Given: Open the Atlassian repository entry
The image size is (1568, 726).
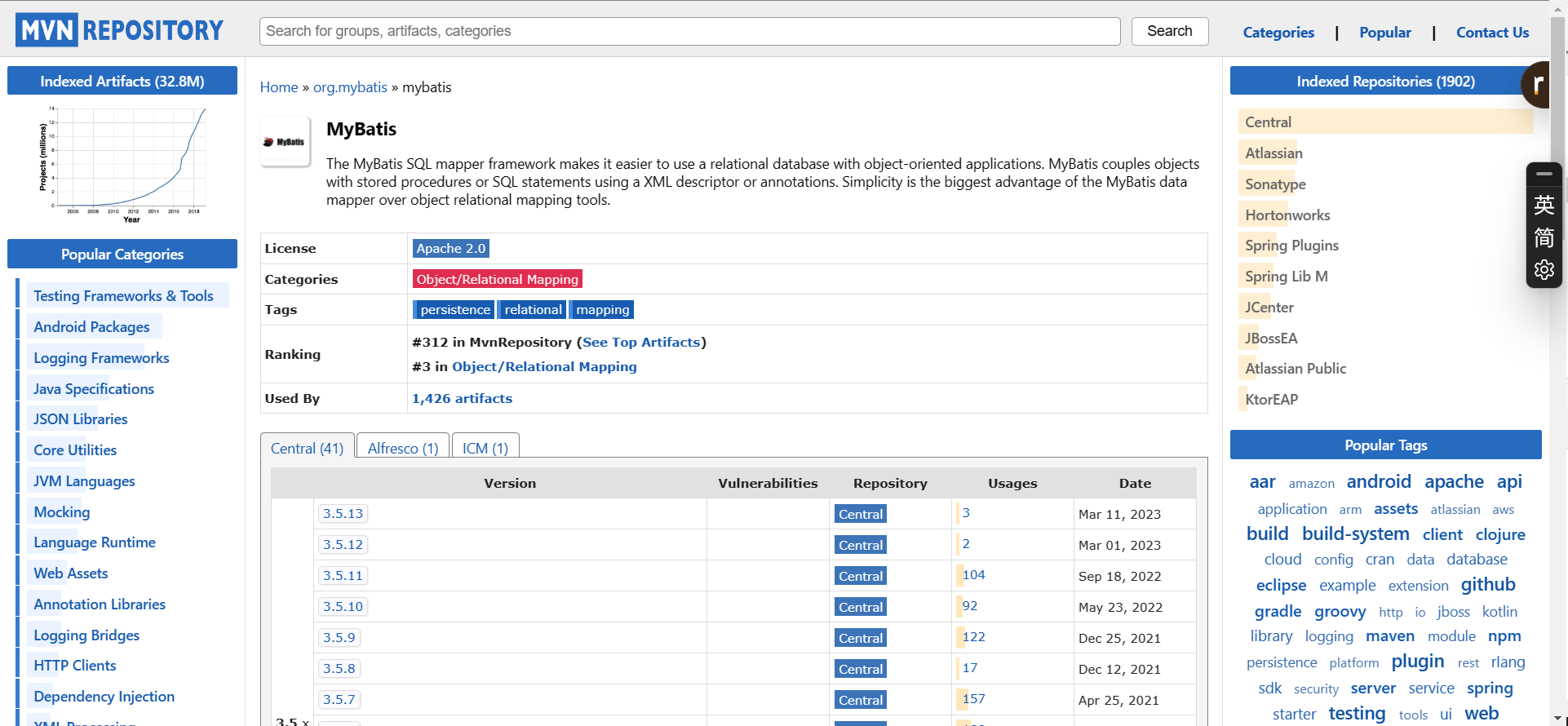Looking at the screenshot, I should pos(1273,153).
